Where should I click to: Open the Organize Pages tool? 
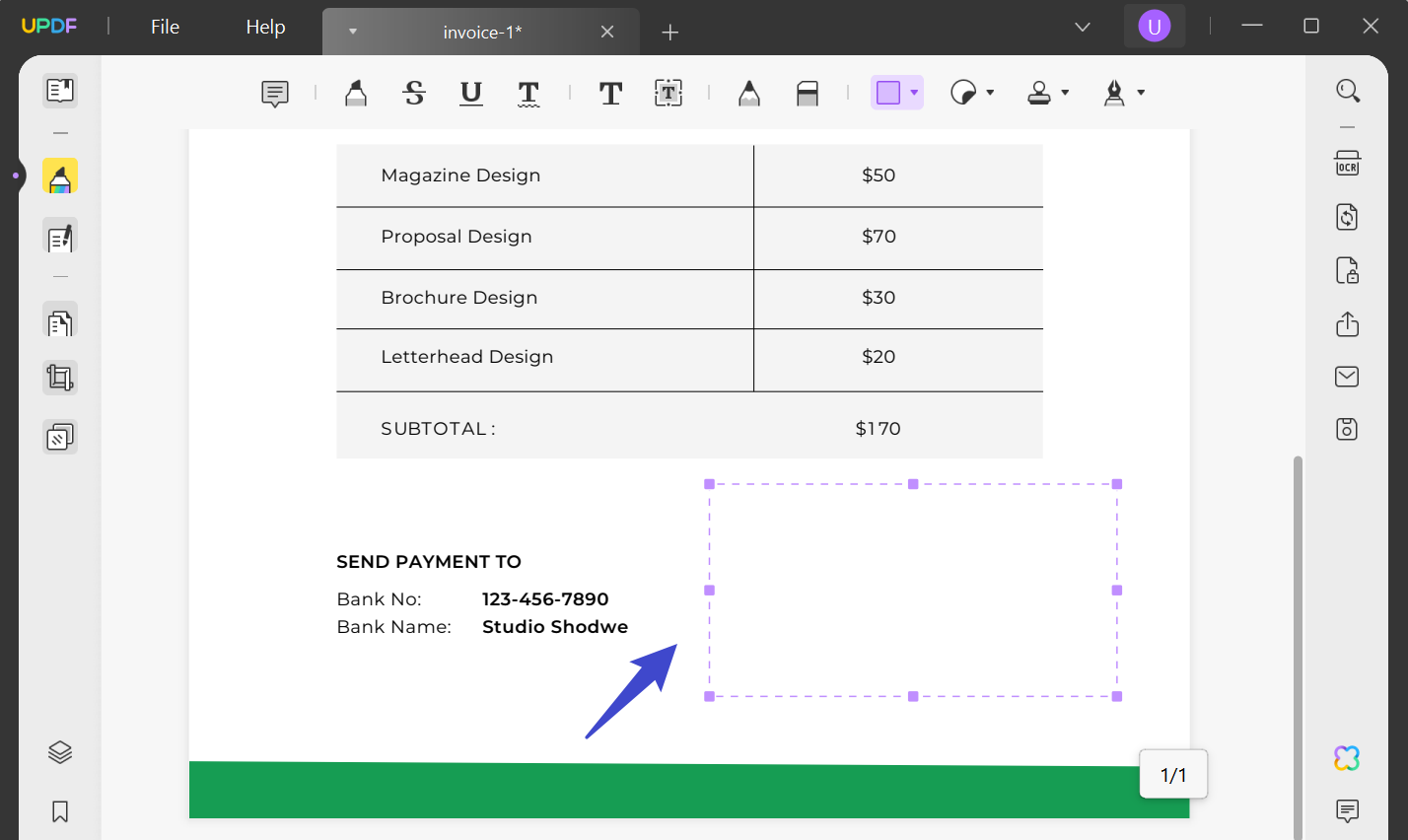[x=59, y=320]
